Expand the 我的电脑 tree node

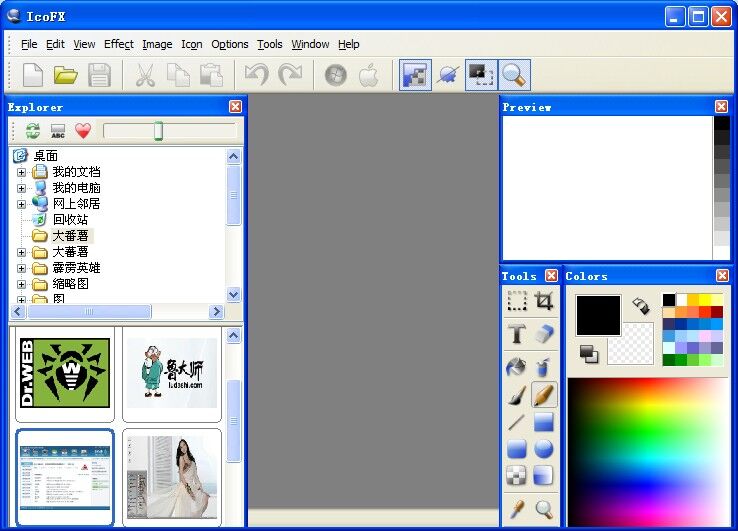(x=22, y=188)
